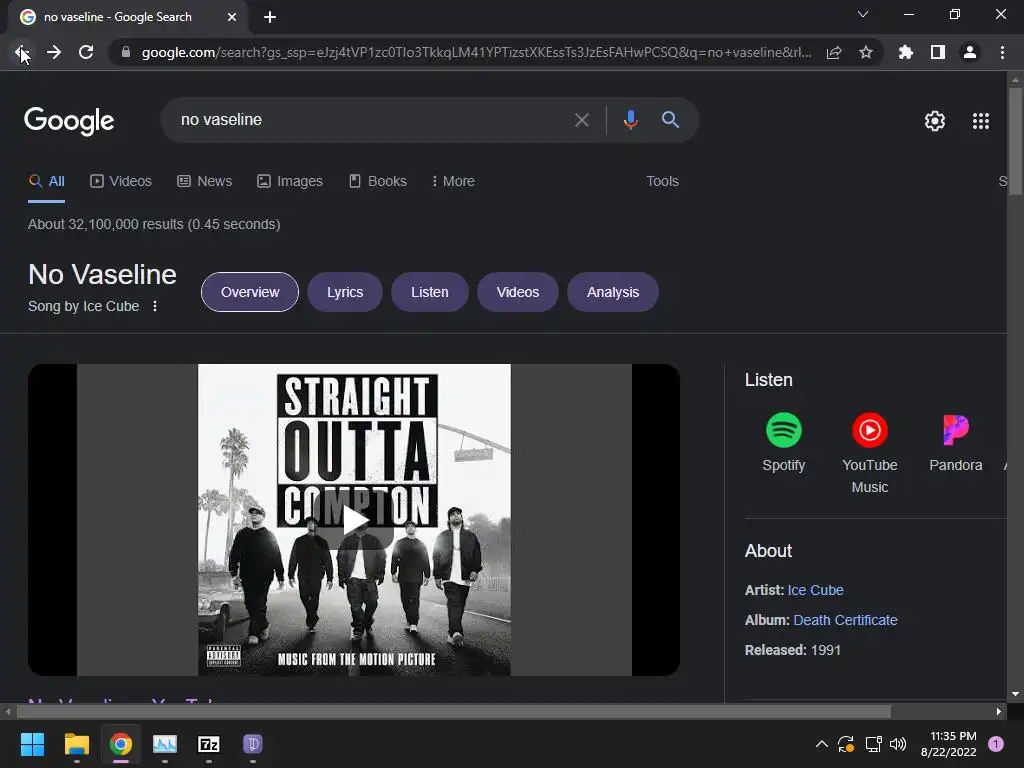Select the Overview chip

tap(249, 292)
